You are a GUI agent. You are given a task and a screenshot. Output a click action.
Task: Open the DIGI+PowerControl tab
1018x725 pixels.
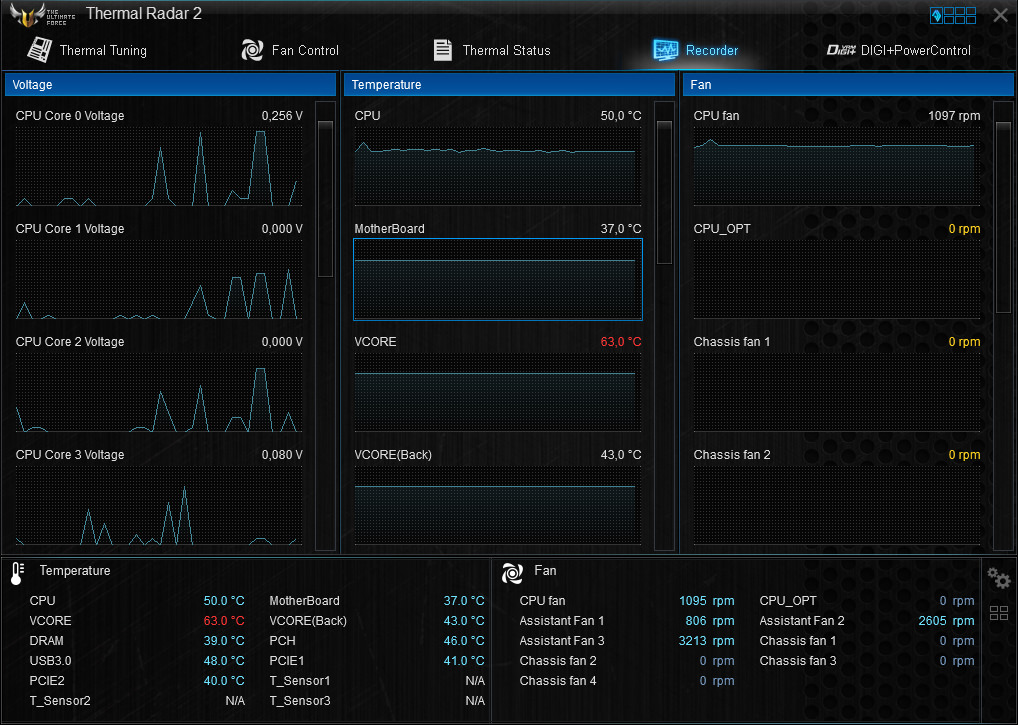899,50
